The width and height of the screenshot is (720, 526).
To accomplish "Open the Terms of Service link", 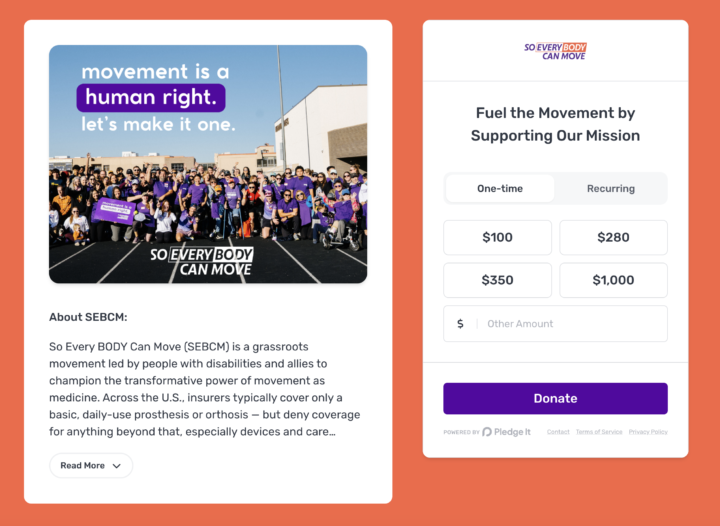I will pos(599,432).
